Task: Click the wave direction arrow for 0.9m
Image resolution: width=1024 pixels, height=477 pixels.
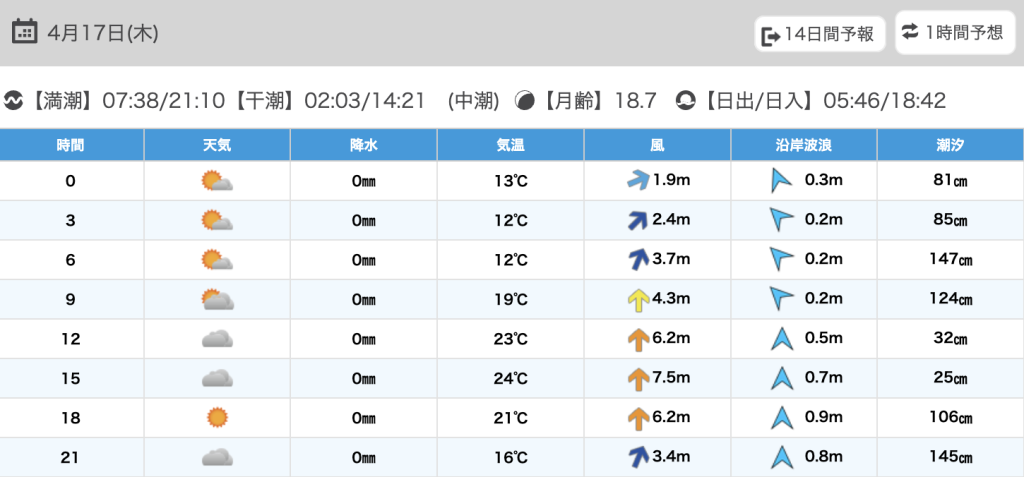Action: tap(781, 418)
